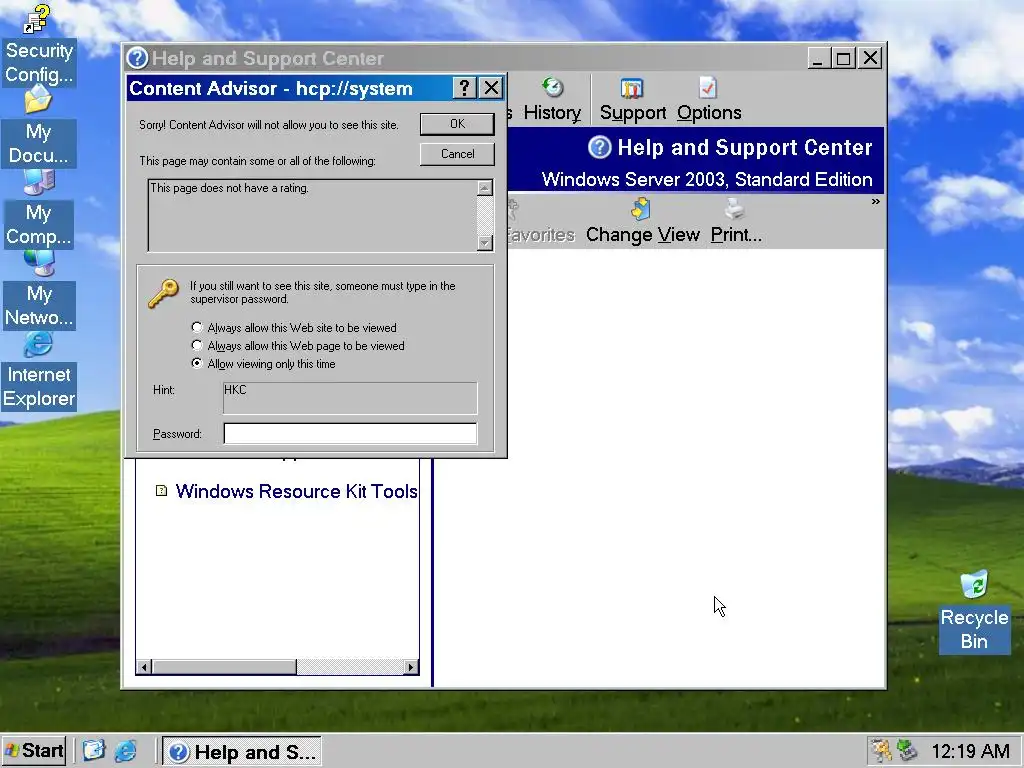Click the network tray icon beside the clock
Viewport: 1024px width, 768px height.
[x=907, y=751]
